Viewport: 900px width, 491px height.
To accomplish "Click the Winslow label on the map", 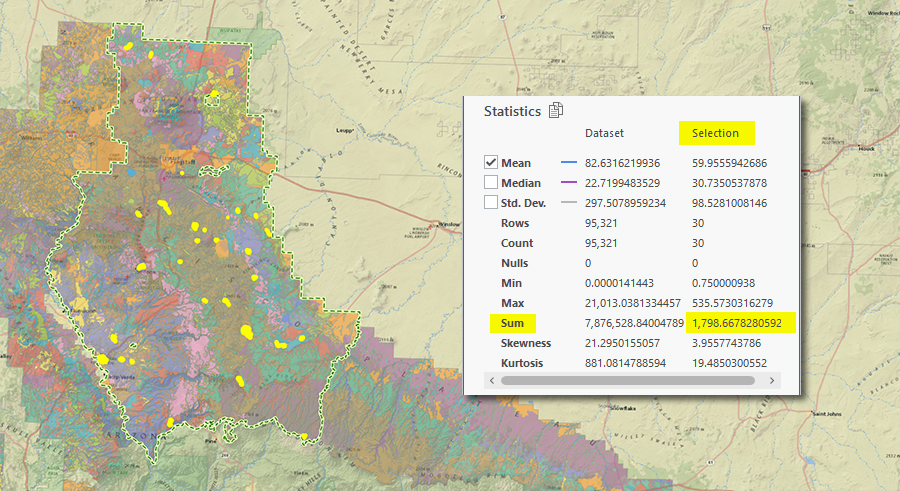I will tap(449, 224).
